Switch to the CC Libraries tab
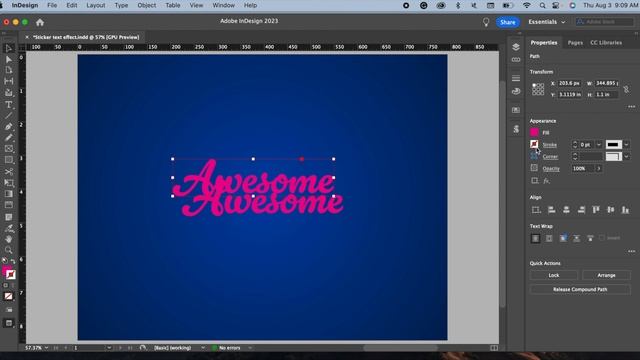 tap(606, 42)
